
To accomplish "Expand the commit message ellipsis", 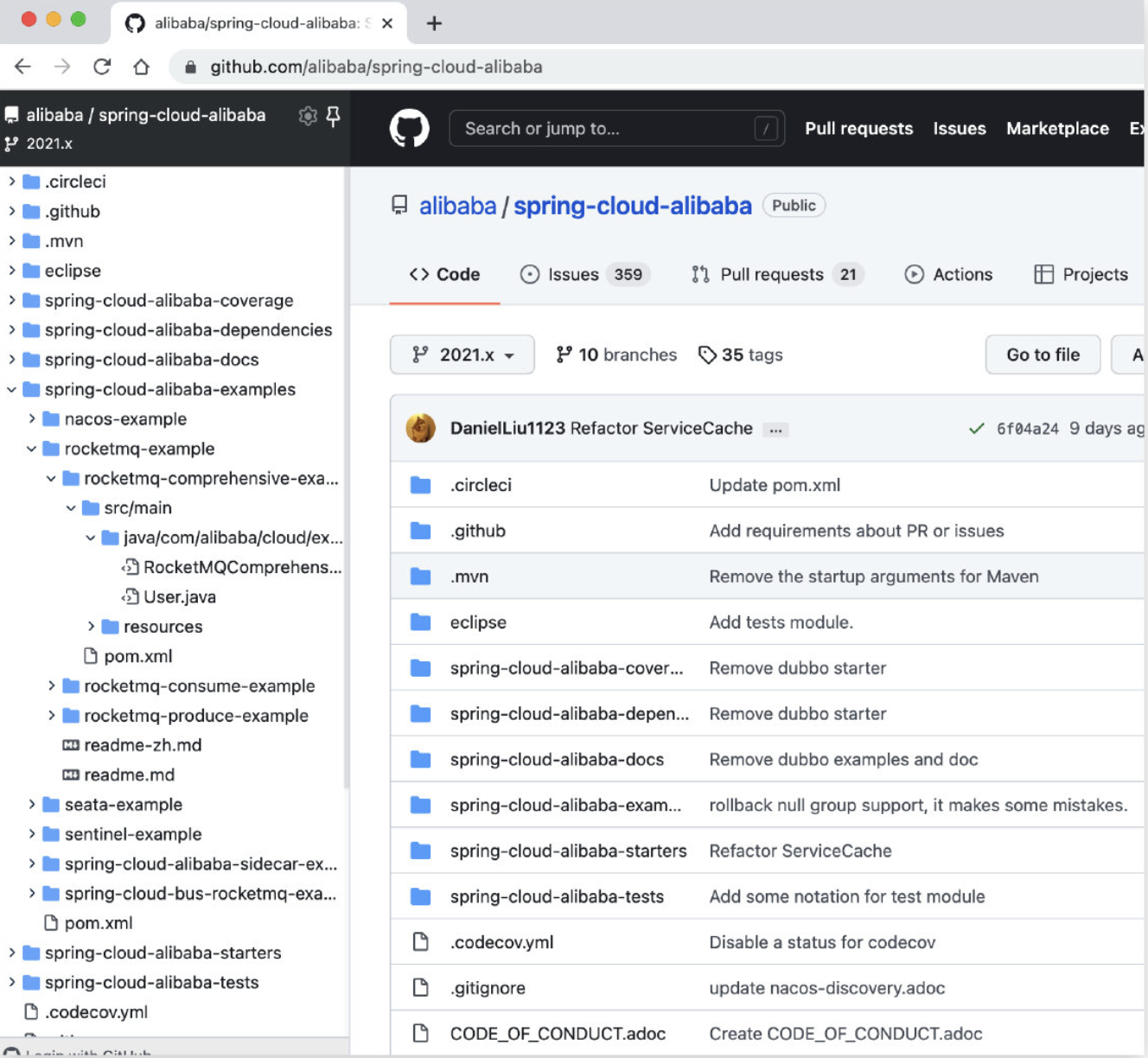I will click(775, 430).
